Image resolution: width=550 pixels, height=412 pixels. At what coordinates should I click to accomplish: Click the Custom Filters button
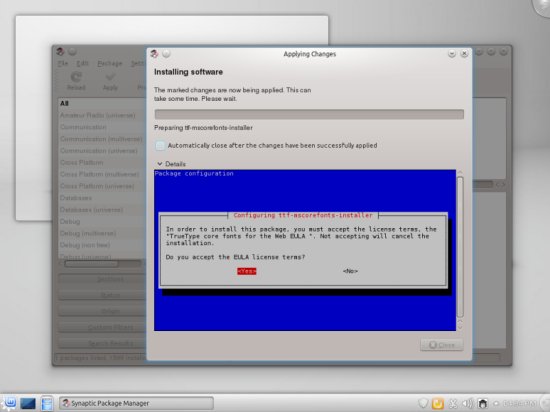102,327
